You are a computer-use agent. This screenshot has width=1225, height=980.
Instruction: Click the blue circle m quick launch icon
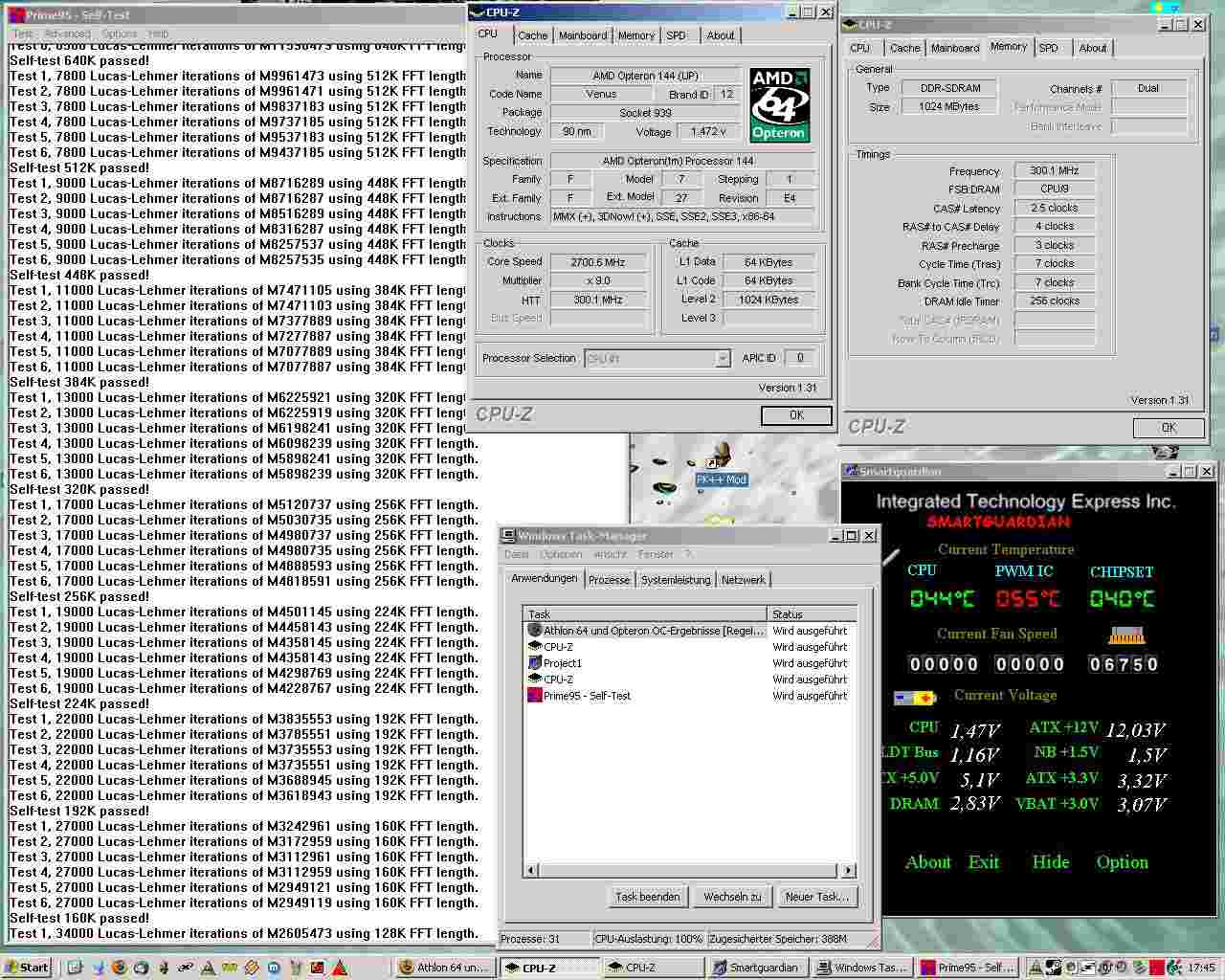274,968
